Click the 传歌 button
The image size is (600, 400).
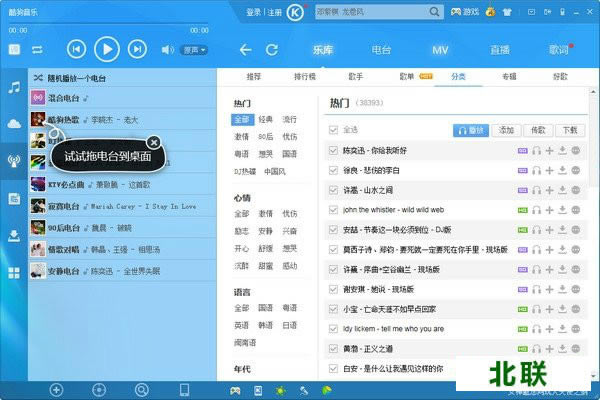(x=538, y=131)
